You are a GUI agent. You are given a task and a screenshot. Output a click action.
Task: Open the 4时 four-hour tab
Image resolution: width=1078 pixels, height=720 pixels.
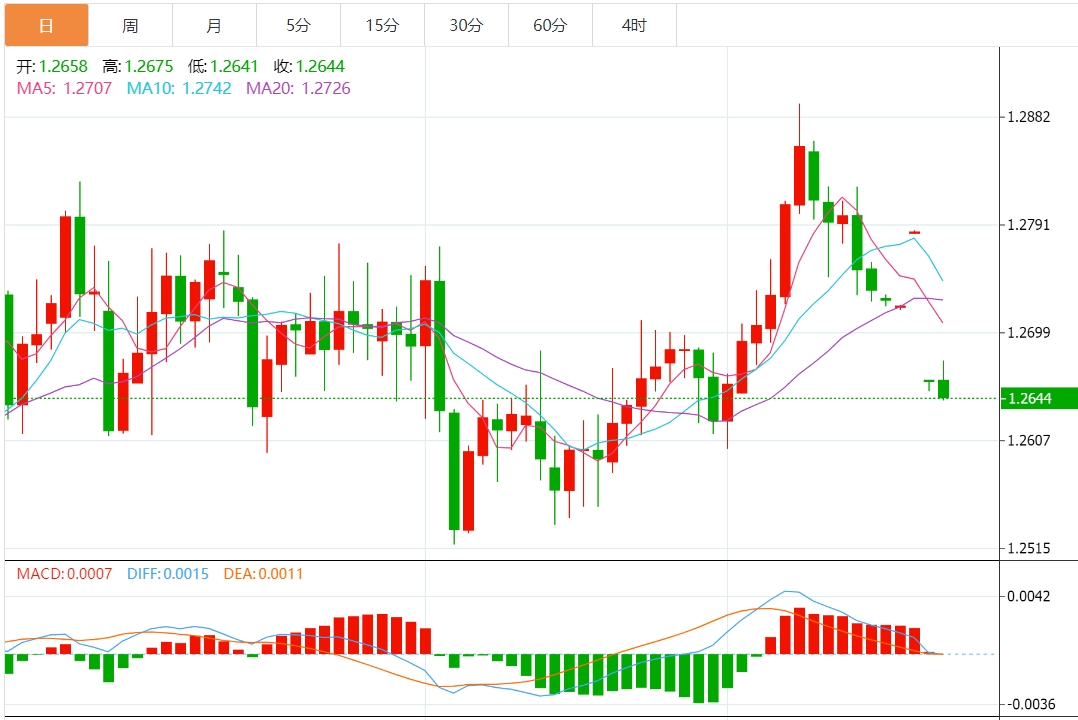coord(634,25)
